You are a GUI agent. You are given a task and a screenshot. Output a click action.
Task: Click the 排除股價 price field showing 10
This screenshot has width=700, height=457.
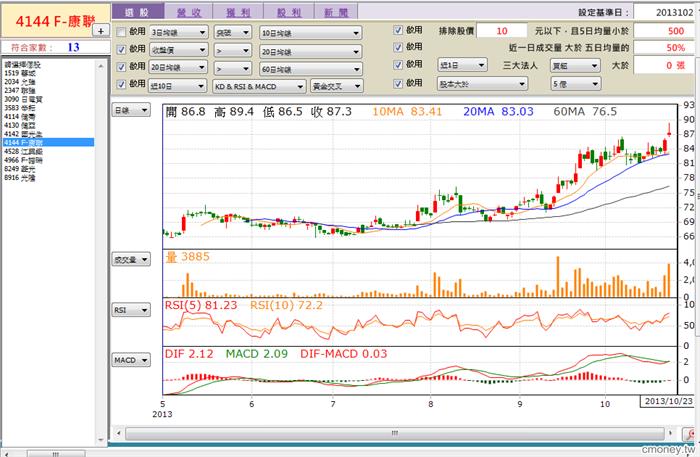[502, 31]
